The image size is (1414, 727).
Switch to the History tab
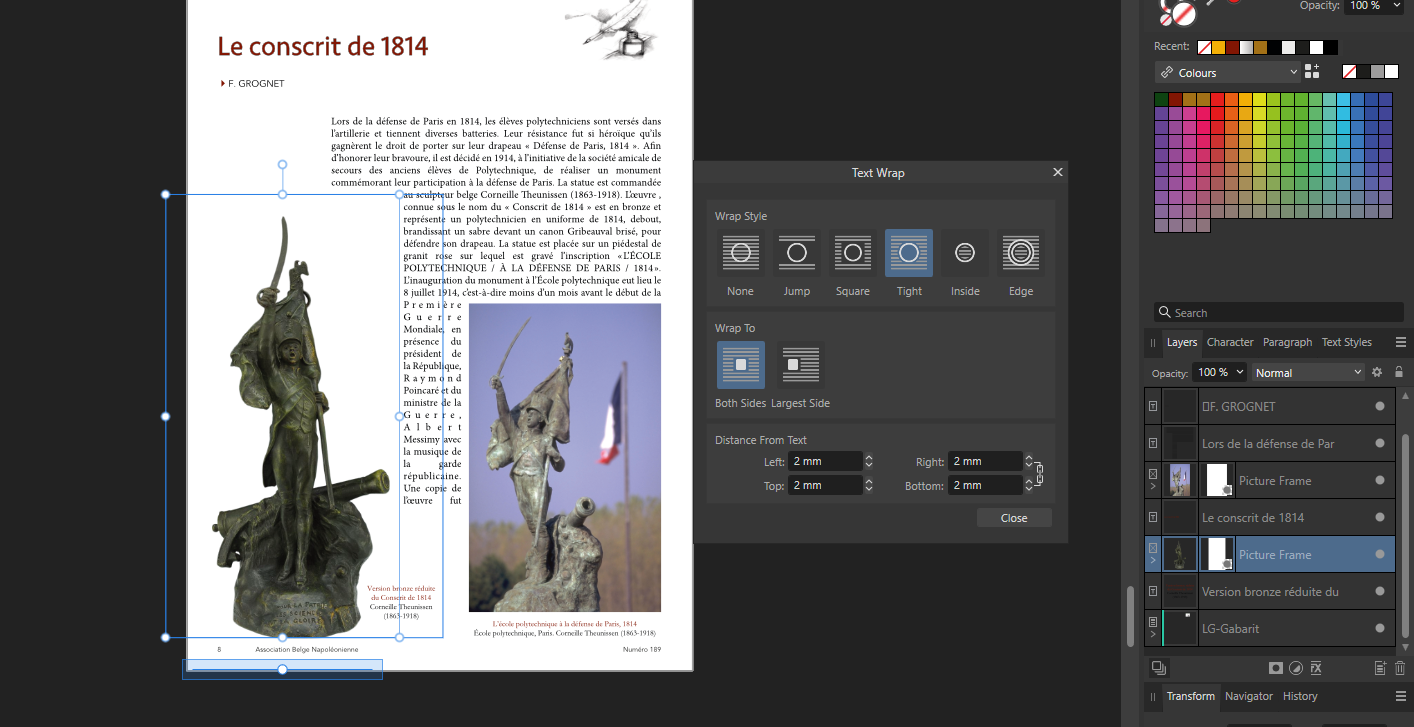tap(1300, 696)
